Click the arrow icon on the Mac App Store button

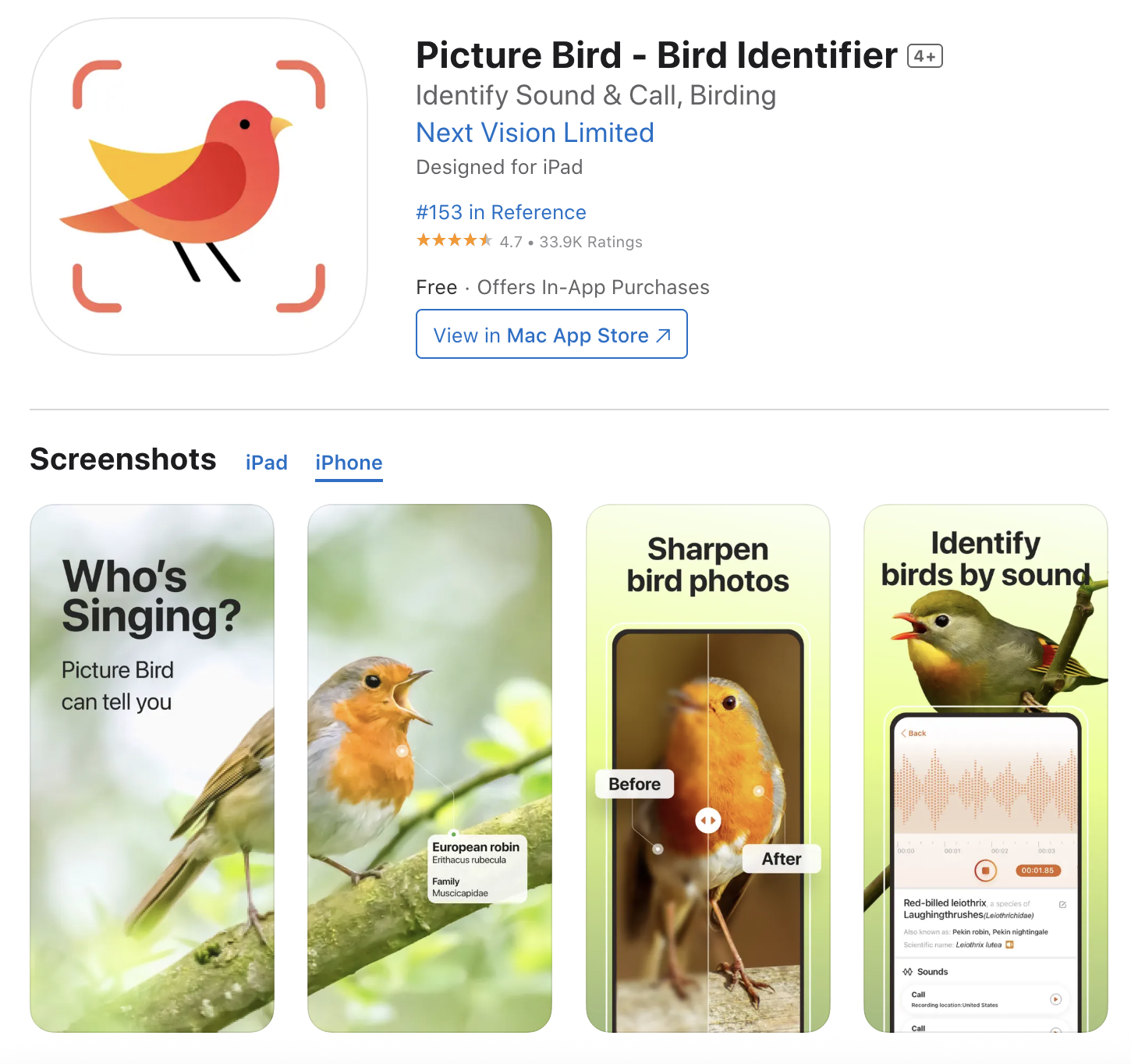664,335
